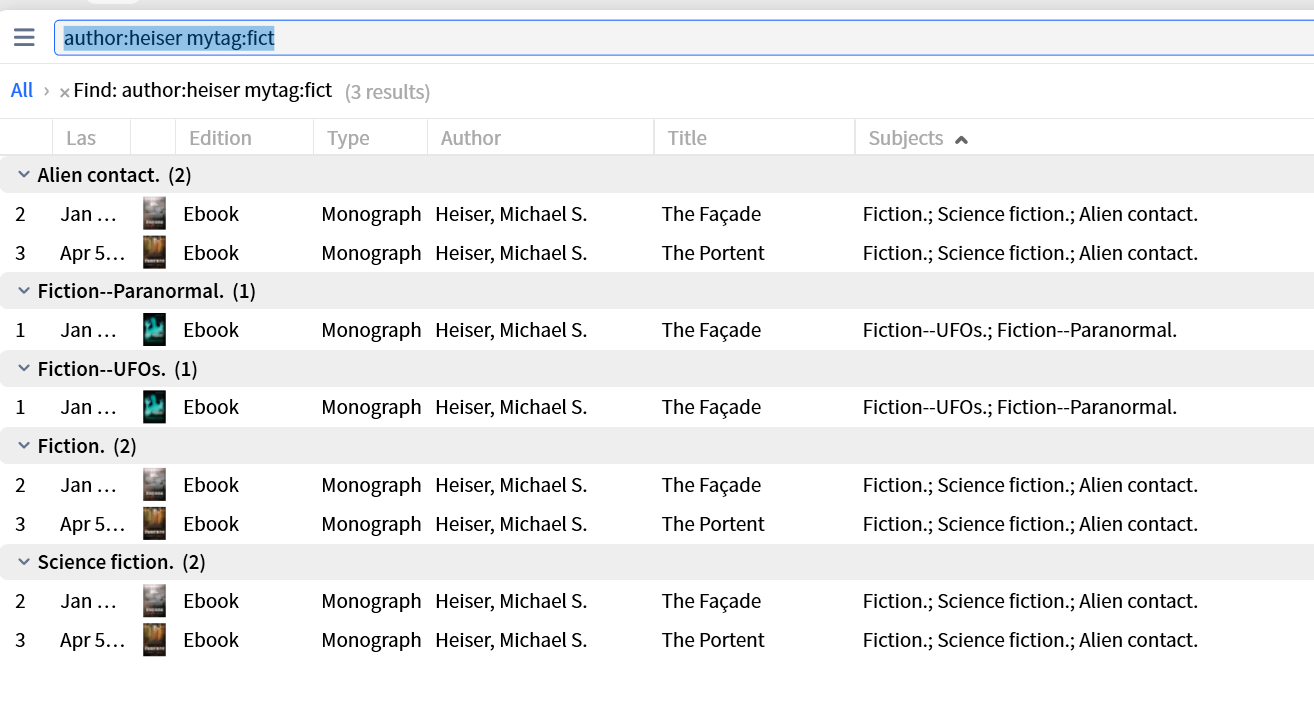Sort by the Subjects column header
This screenshot has width=1314, height=705.
pyautogui.click(x=905, y=138)
